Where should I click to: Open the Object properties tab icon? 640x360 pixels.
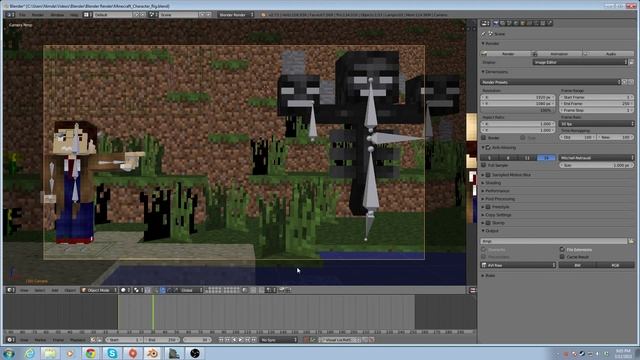pyautogui.click(x=523, y=23)
